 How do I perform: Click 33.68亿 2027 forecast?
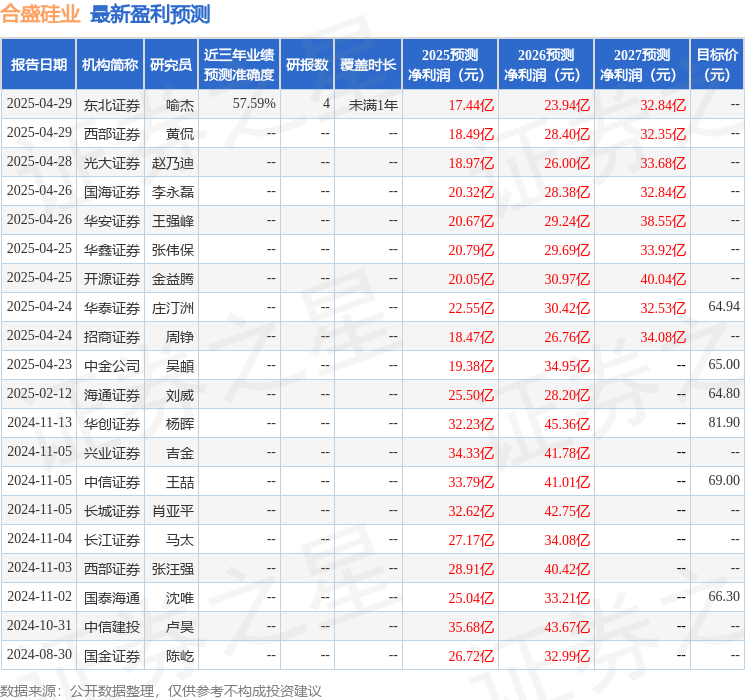(663, 163)
